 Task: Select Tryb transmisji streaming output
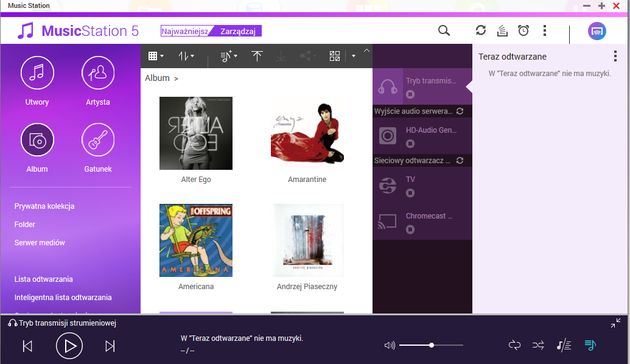[422, 86]
